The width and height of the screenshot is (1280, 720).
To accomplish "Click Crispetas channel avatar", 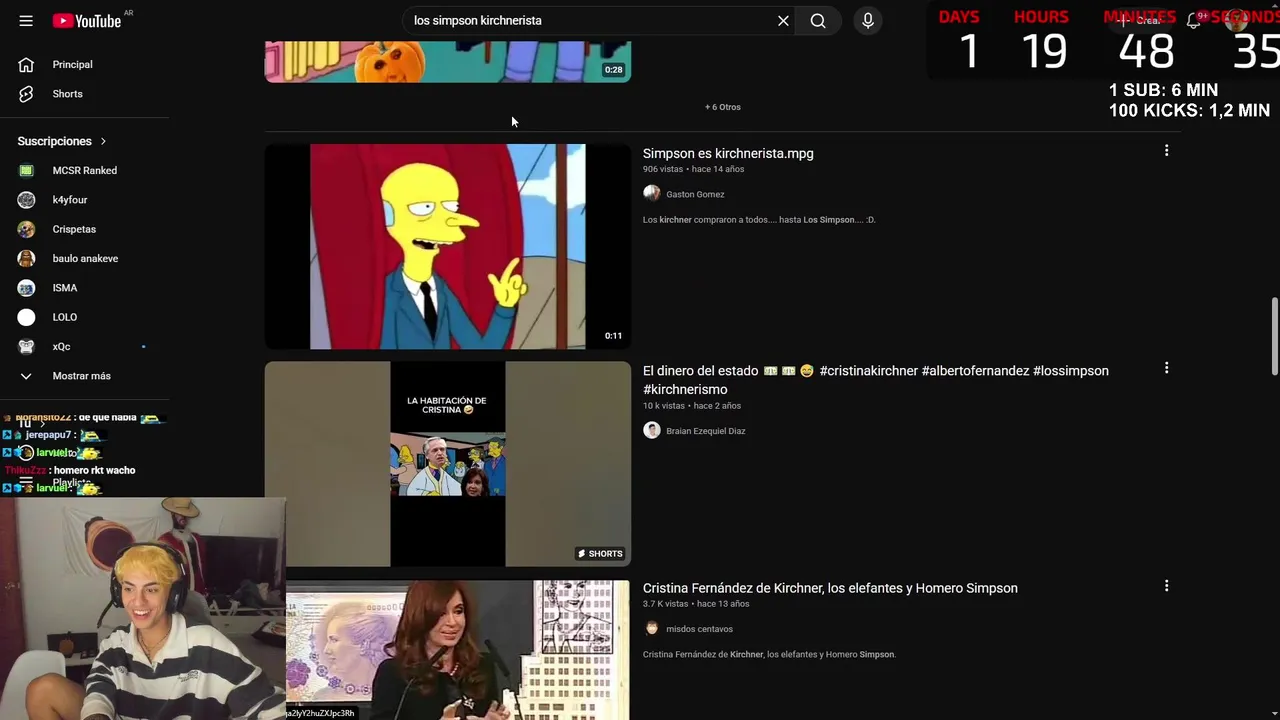I will tap(27, 229).
